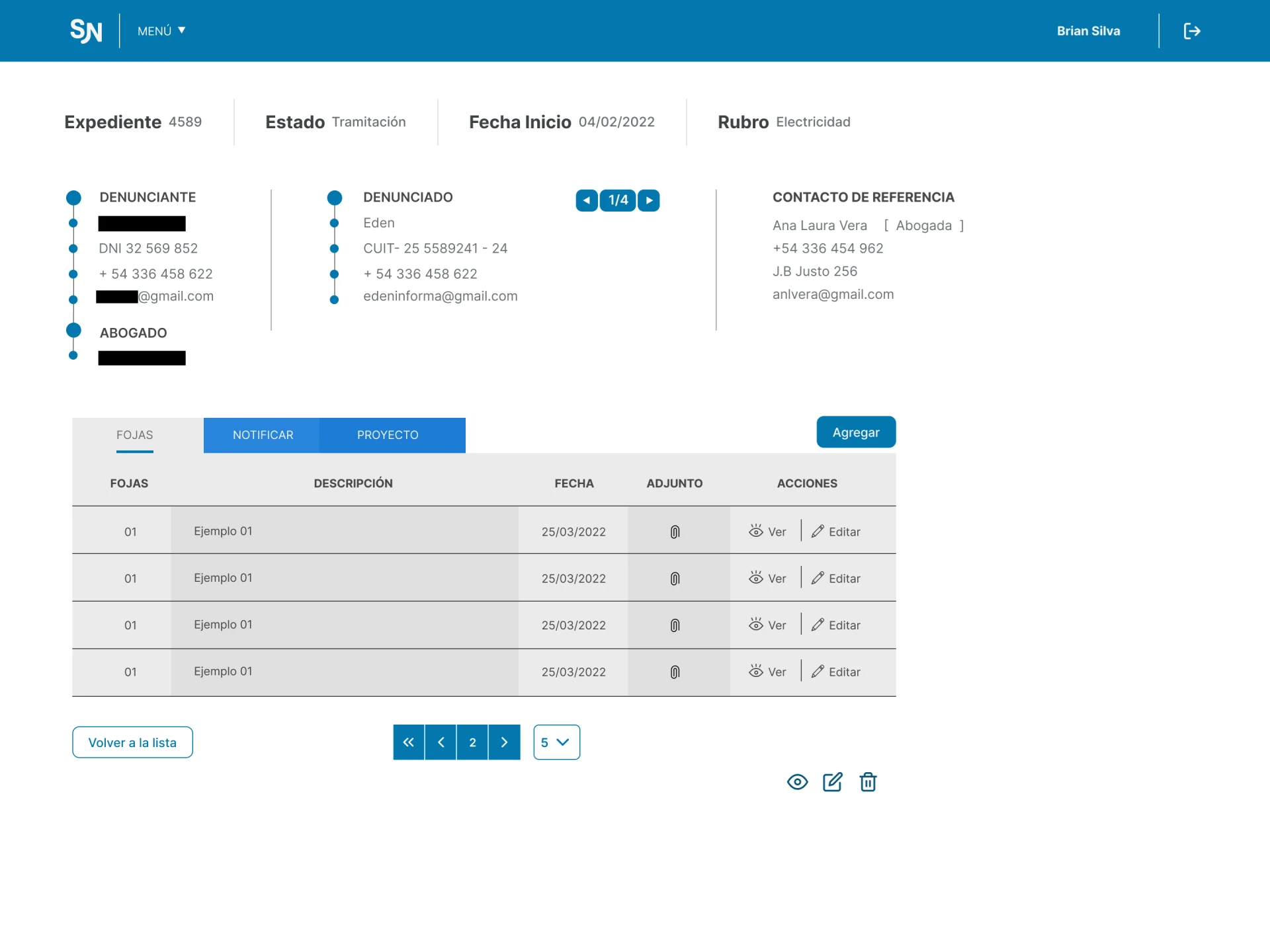Click the DESCRIPCIÓN column header
1270x952 pixels.
pos(353,483)
